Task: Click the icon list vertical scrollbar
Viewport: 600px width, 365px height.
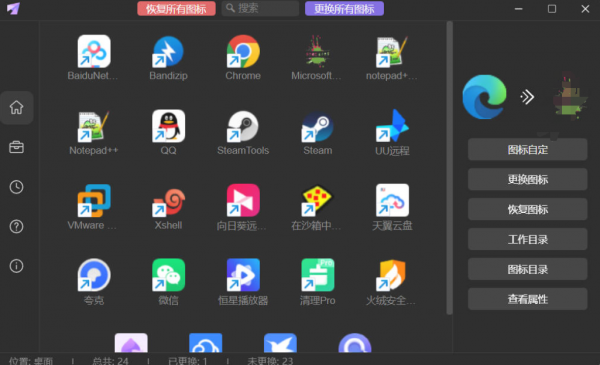Action: point(450,168)
